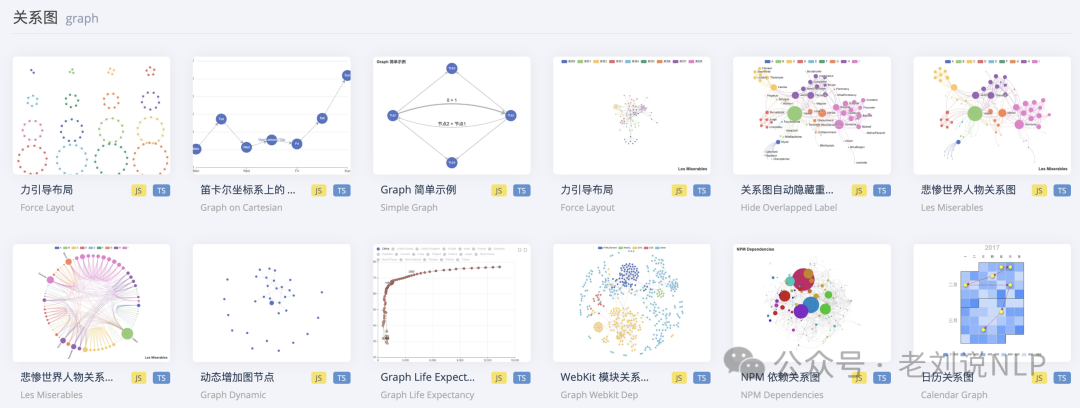Click the TS badge for Graph 简单示例
The image size is (1080, 408).
pyautogui.click(x=521, y=190)
